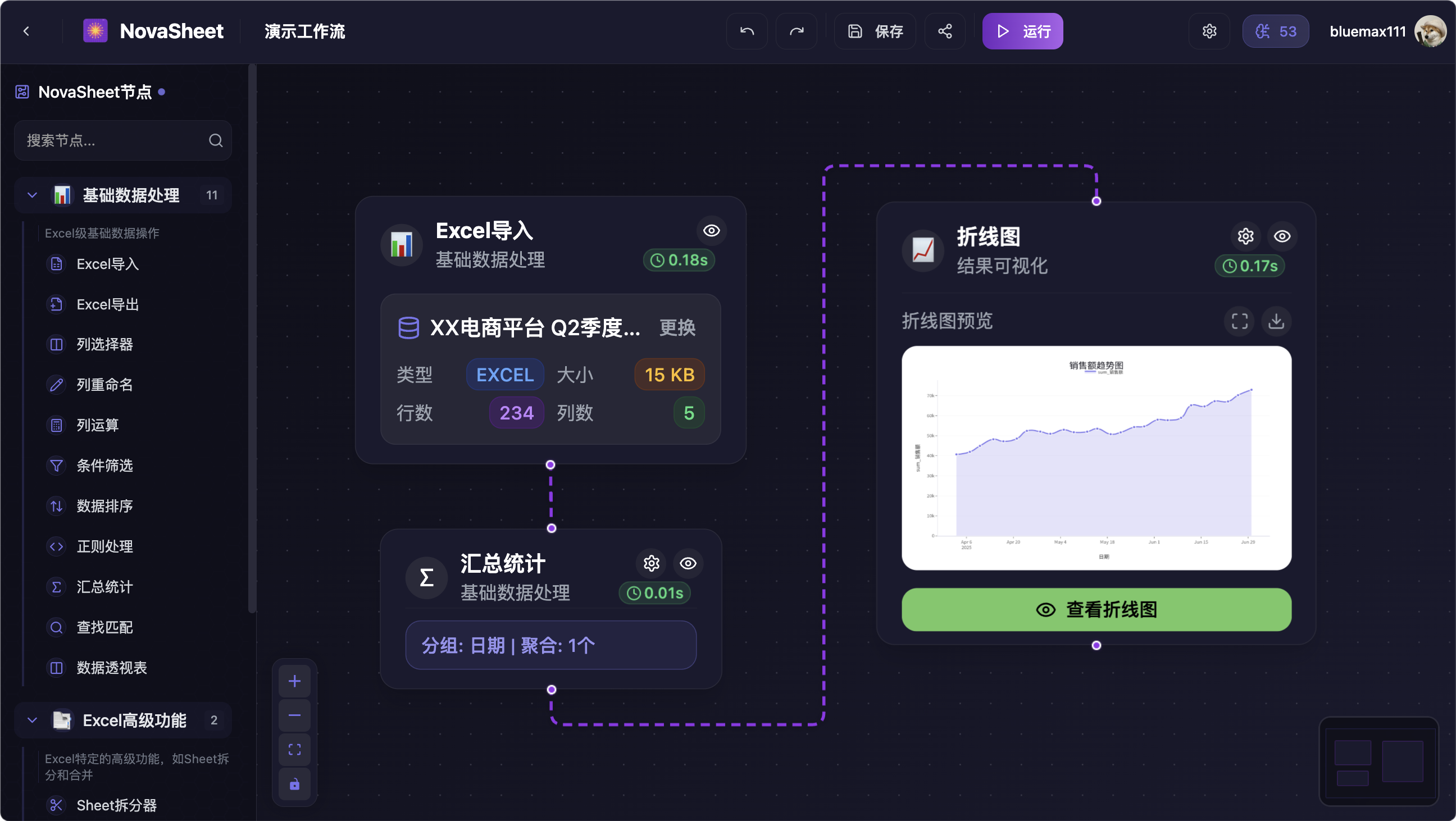Click 汇总统计 node output connector
The width and height of the screenshot is (1456, 821).
[552, 690]
